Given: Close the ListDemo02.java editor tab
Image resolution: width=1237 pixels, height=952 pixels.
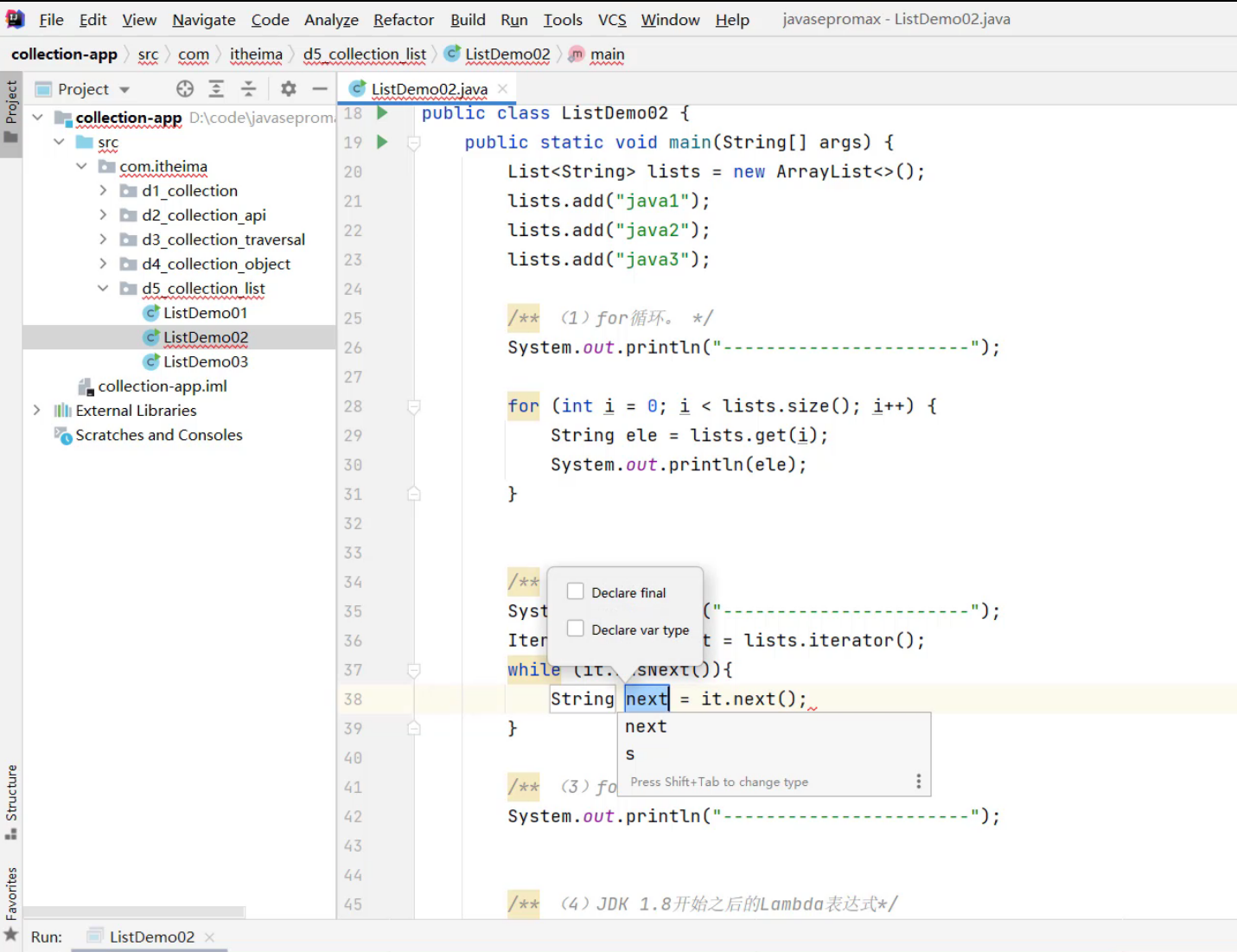Looking at the screenshot, I should (x=503, y=89).
